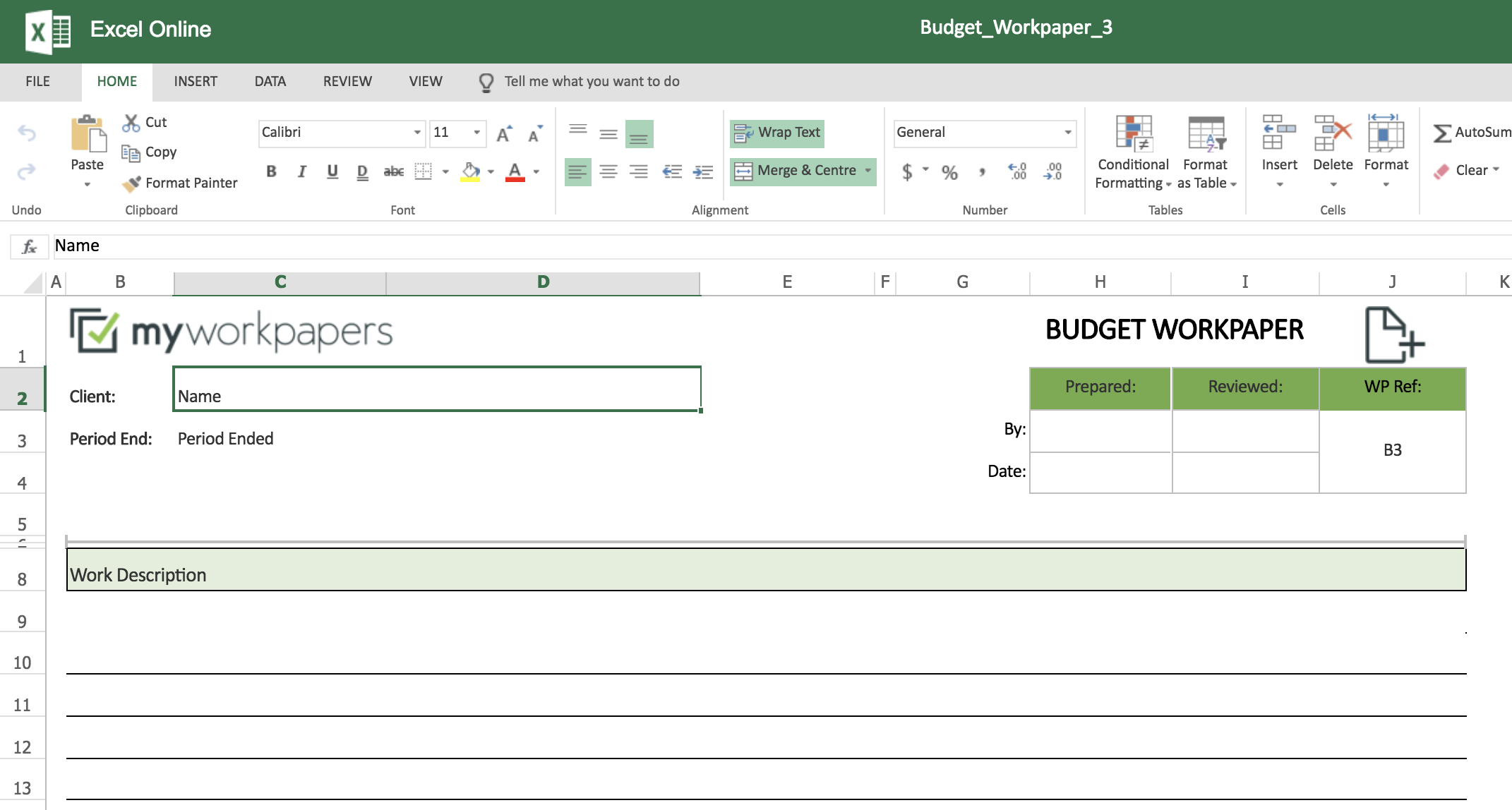Switch to the DATA tab
Image resolution: width=1512 pixels, height=810 pixels.
[270, 82]
